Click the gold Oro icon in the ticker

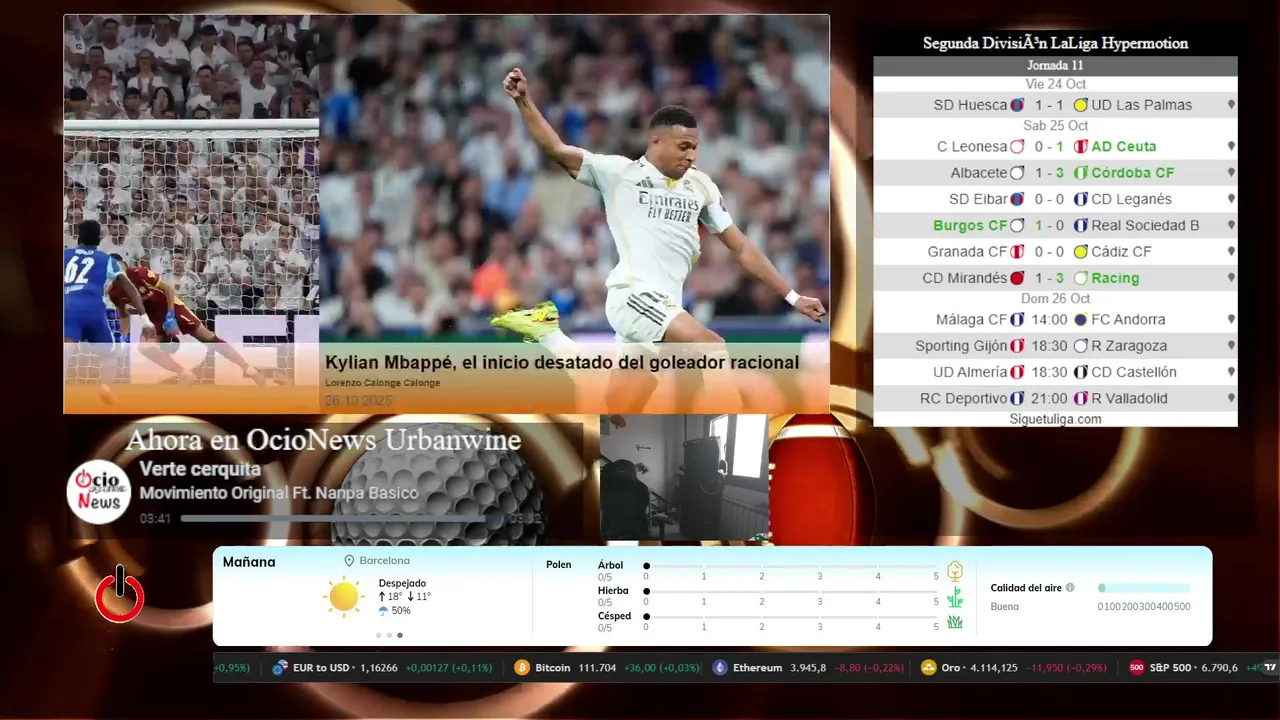pyautogui.click(x=928, y=668)
